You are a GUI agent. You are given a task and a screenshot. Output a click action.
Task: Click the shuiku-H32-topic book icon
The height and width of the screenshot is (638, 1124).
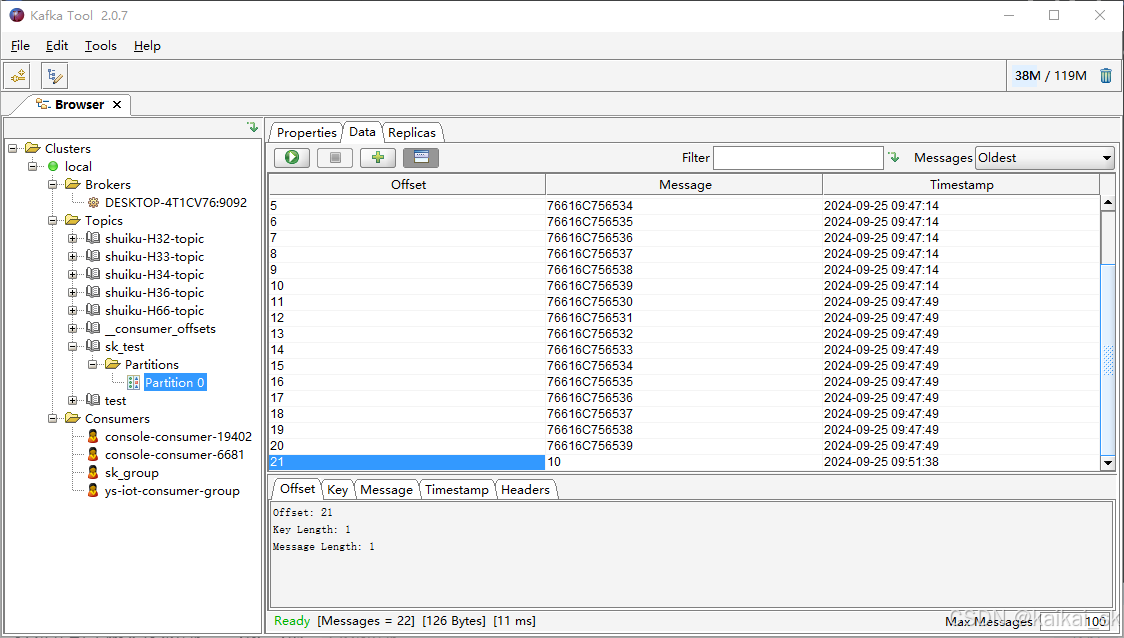click(x=93, y=238)
